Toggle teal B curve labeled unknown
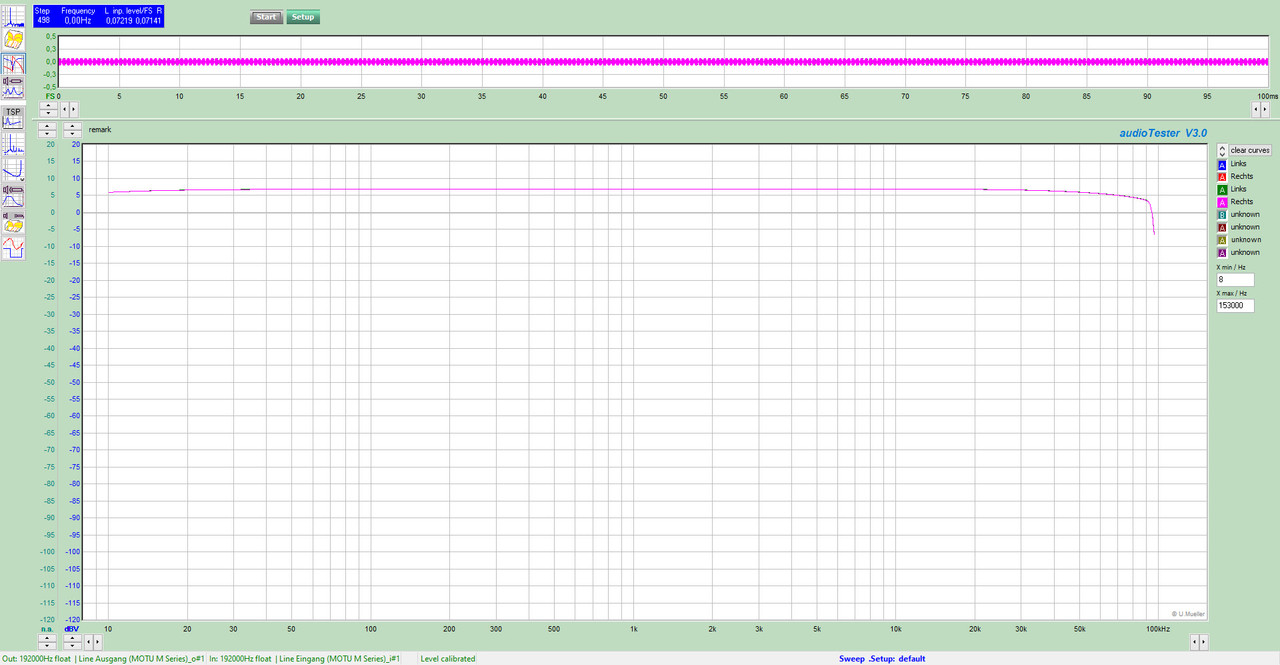 point(1222,215)
